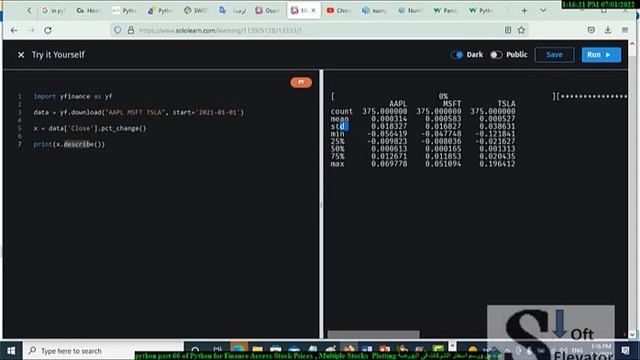Close the Try it Yourself panel
This screenshot has height=360, width=640.
[x=21, y=55]
